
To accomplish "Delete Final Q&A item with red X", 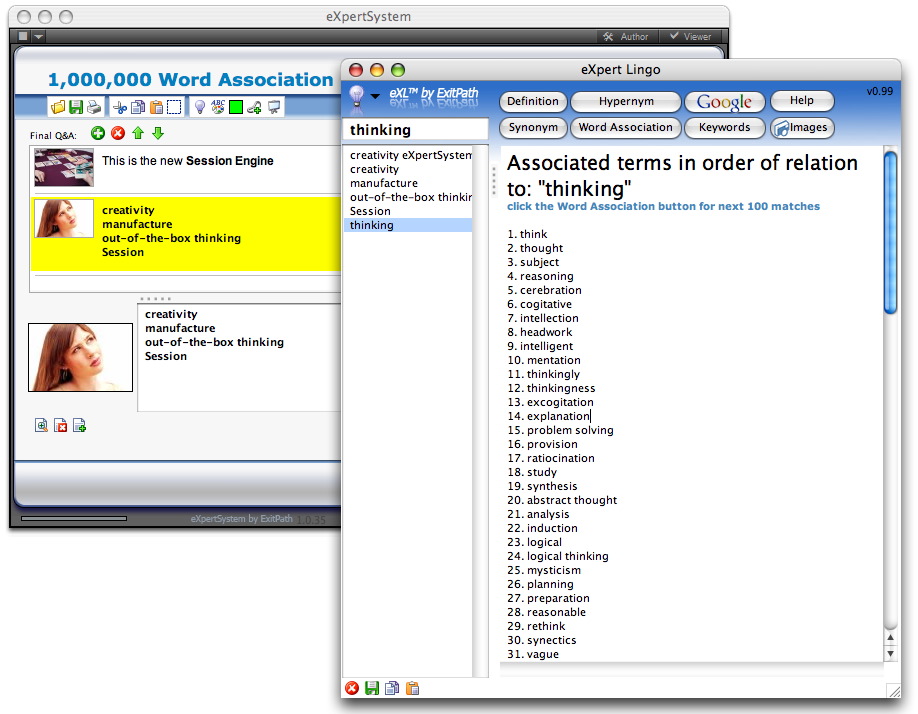I will 118,133.
